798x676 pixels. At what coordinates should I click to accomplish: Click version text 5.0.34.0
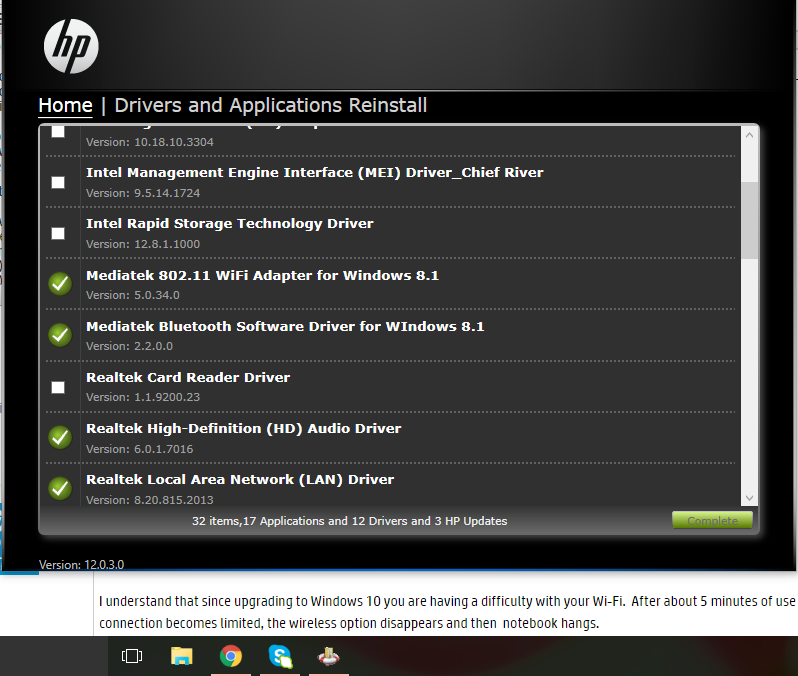[x=157, y=295]
